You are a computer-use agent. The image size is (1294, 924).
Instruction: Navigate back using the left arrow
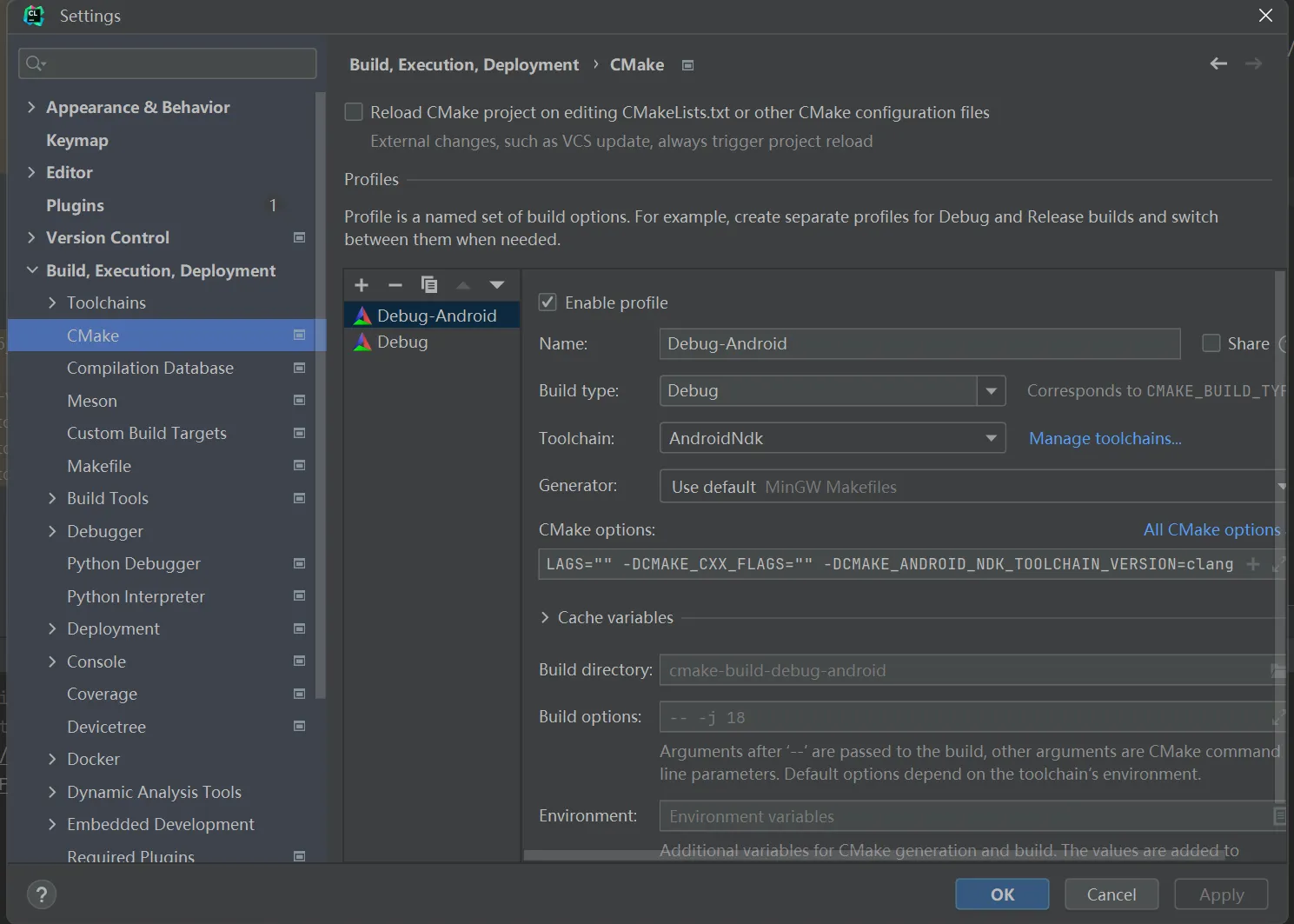pos(1218,63)
